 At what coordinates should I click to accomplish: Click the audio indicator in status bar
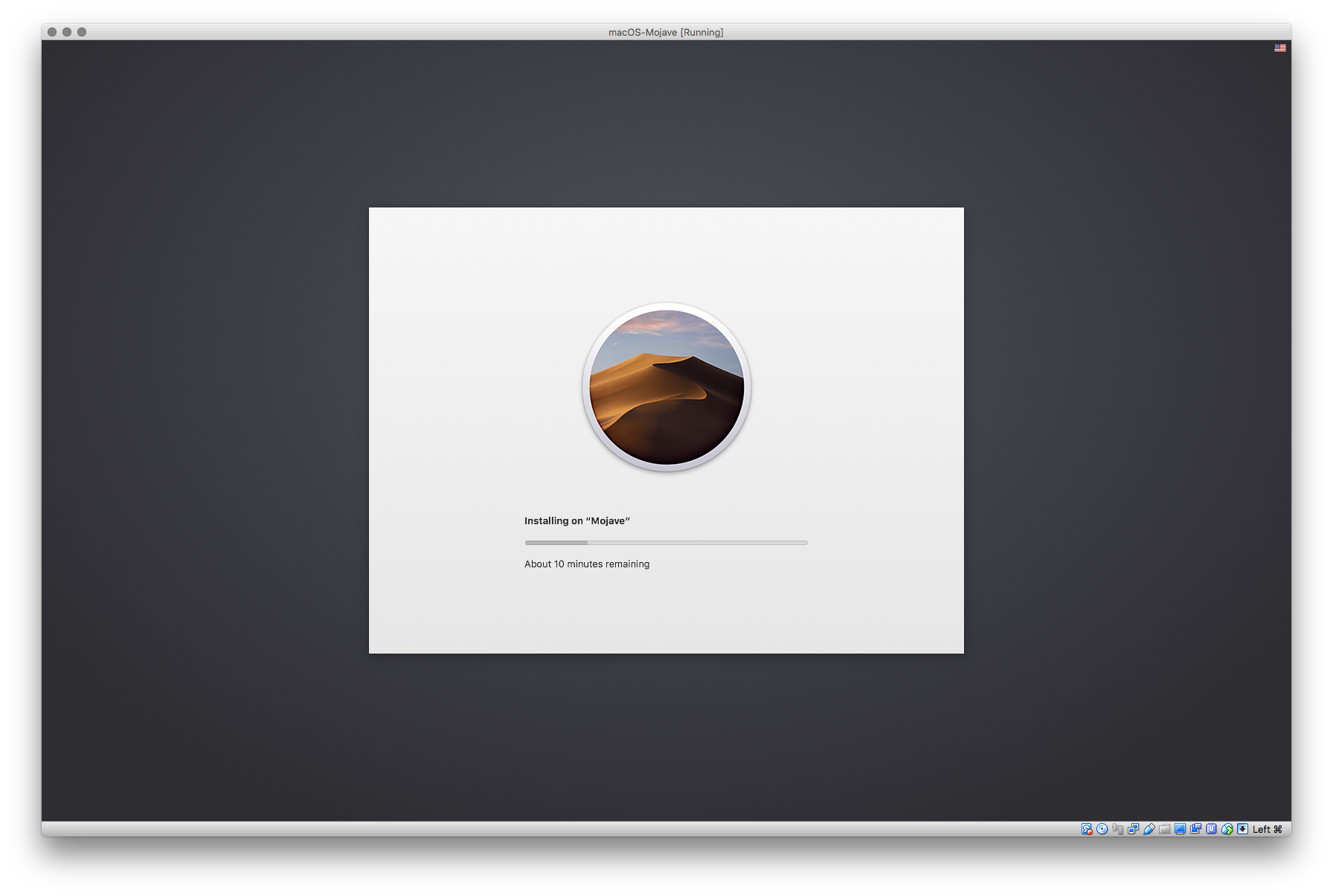pos(1118,829)
